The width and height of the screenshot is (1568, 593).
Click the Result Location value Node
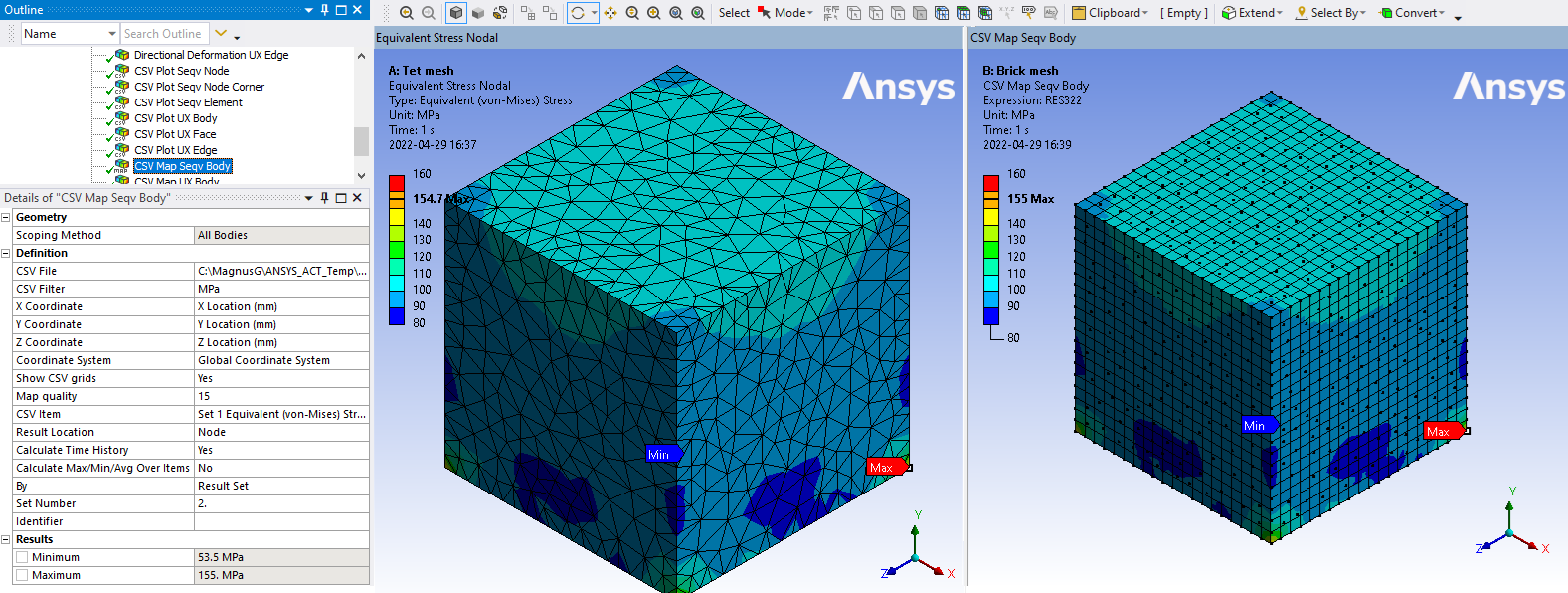click(x=281, y=432)
